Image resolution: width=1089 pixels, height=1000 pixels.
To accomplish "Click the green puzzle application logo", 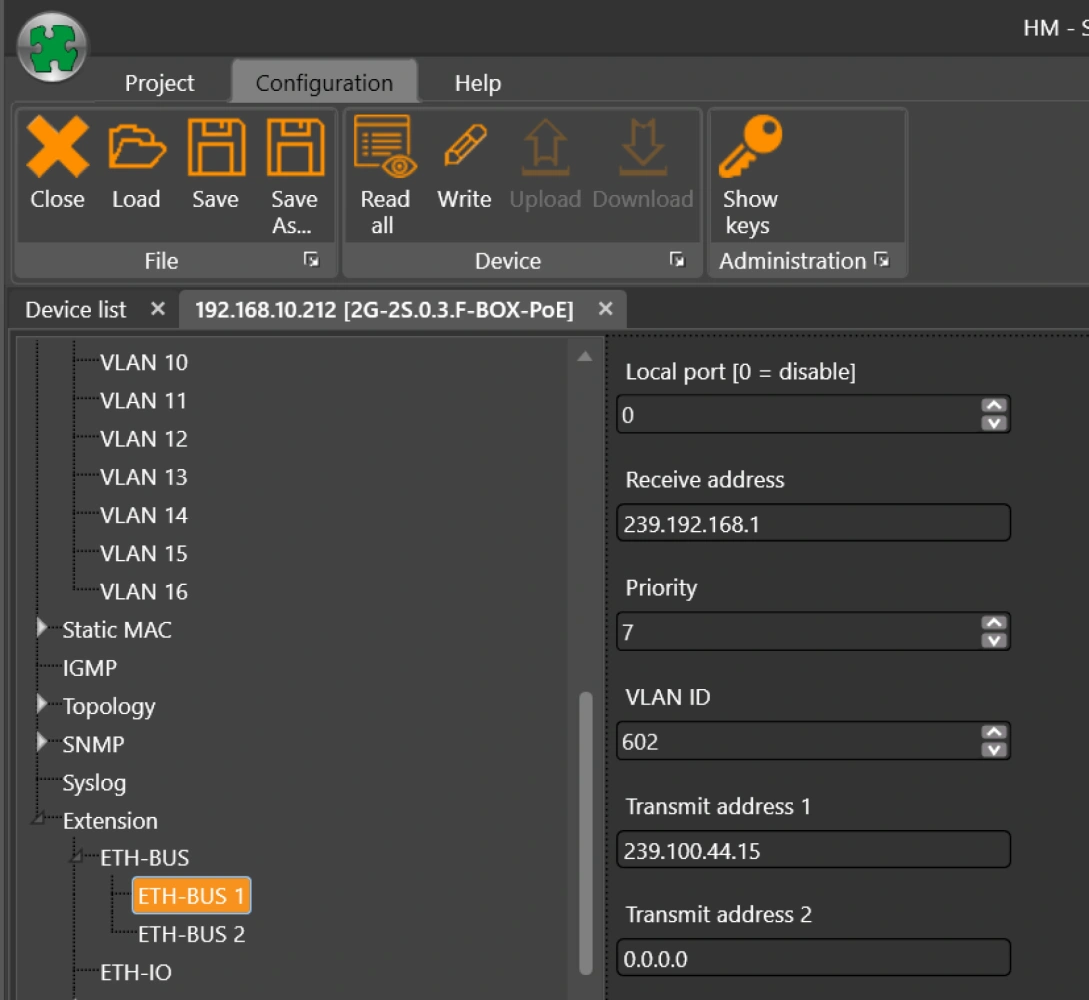I will pyautogui.click(x=52, y=46).
